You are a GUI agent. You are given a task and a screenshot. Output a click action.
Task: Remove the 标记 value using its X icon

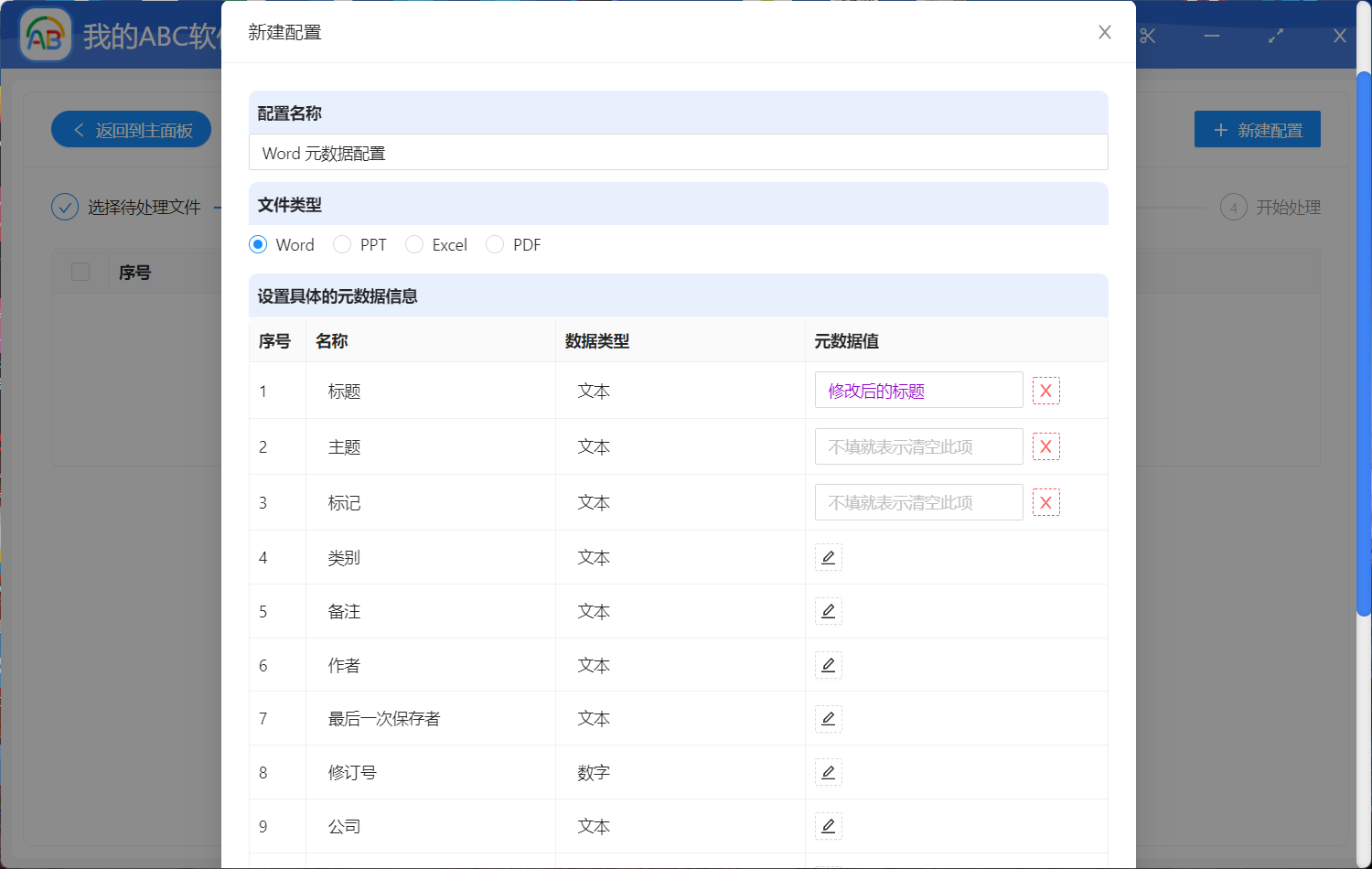click(x=1045, y=502)
